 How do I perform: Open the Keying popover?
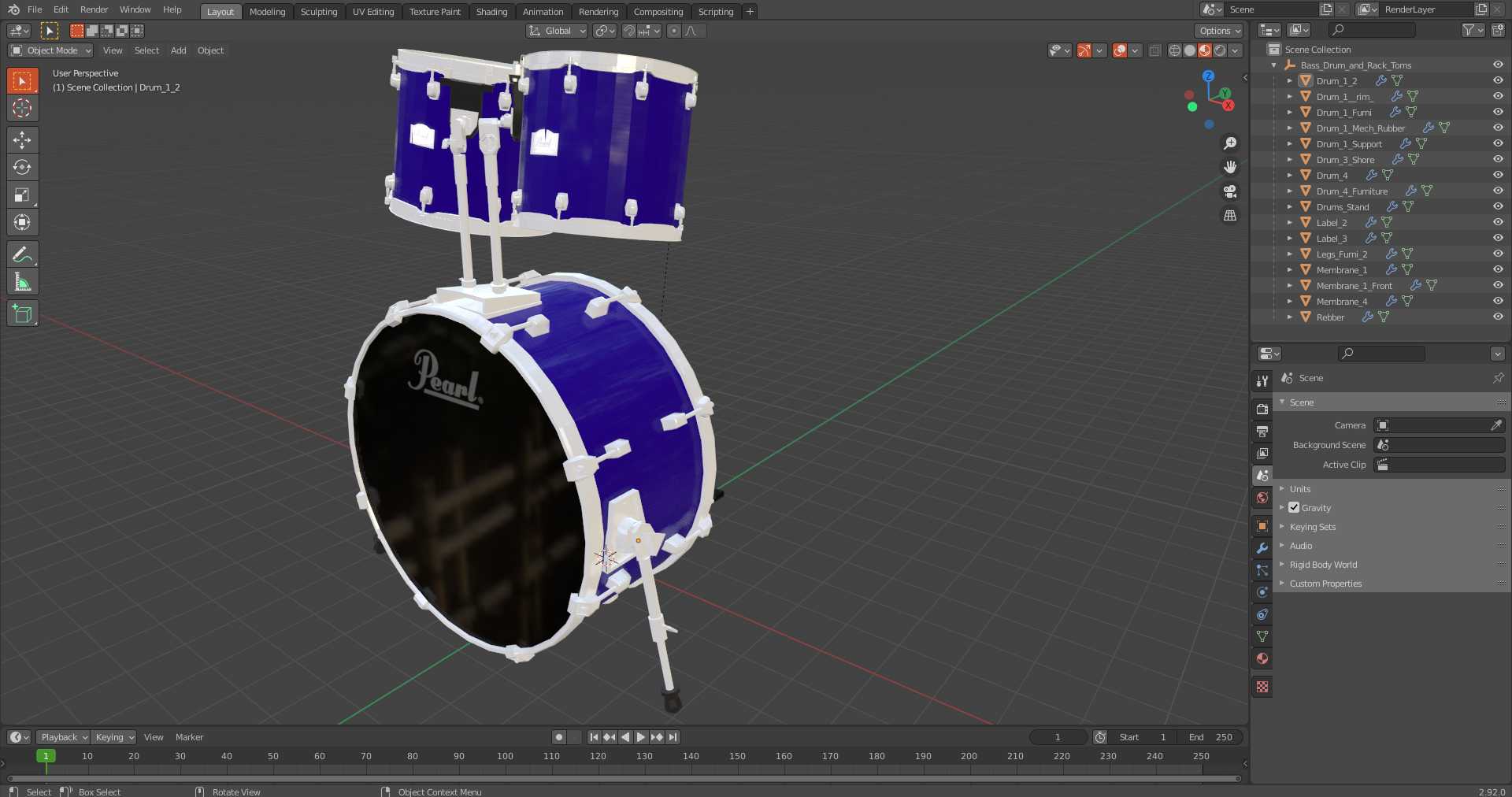[x=113, y=737]
